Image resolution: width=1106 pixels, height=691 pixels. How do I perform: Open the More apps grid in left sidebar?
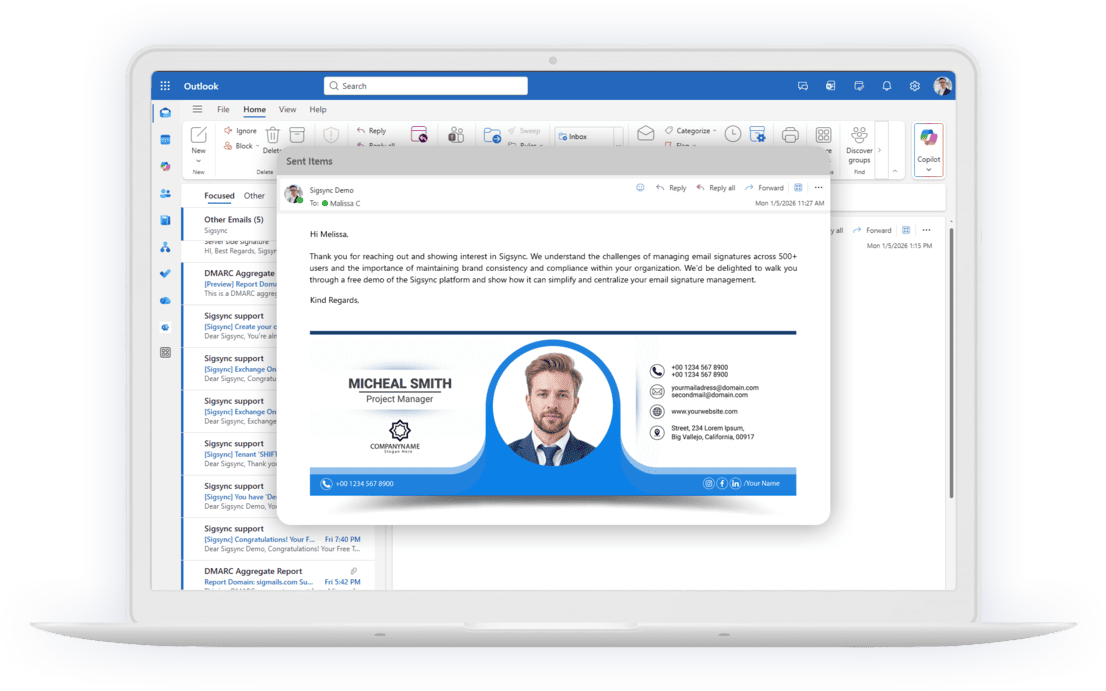(165, 353)
